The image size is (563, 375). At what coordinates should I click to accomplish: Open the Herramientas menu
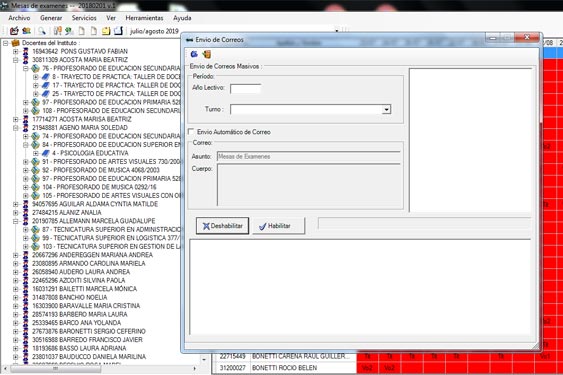click(144, 18)
